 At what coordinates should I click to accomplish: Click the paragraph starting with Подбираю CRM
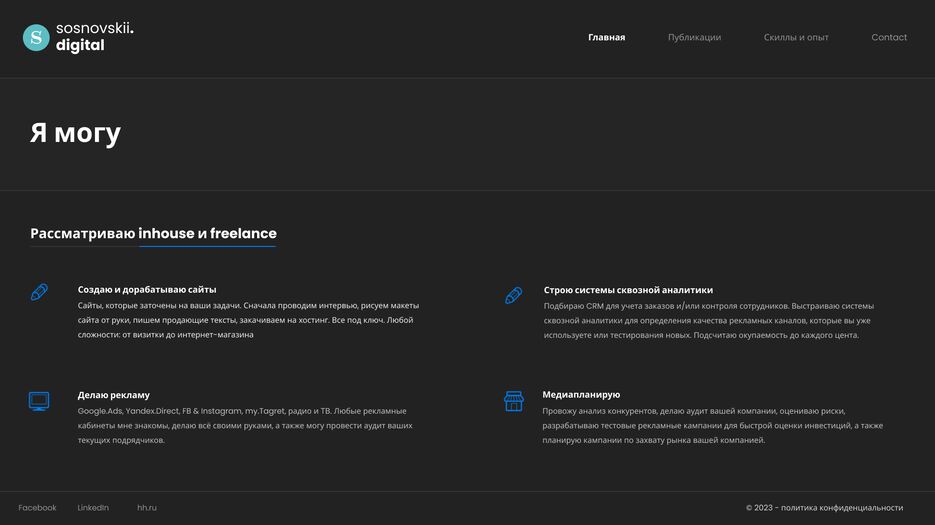click(x=708, y=320)
